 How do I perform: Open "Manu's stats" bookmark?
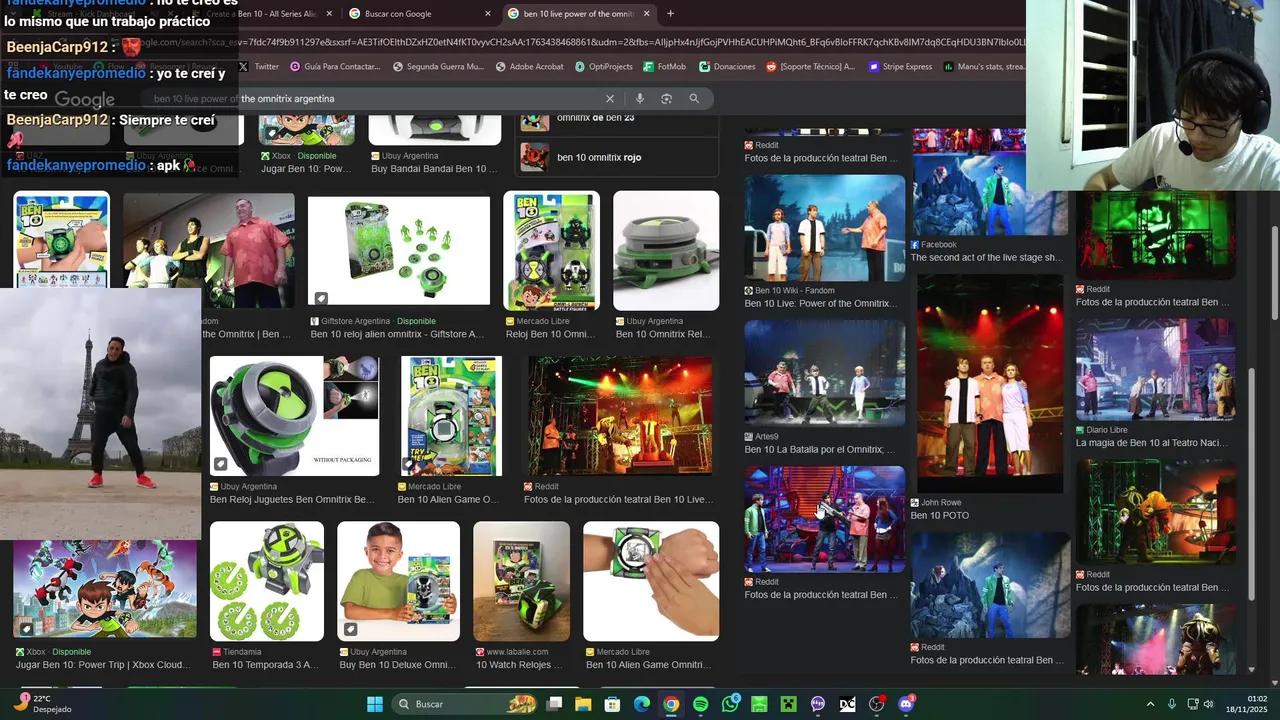point(984,67)
